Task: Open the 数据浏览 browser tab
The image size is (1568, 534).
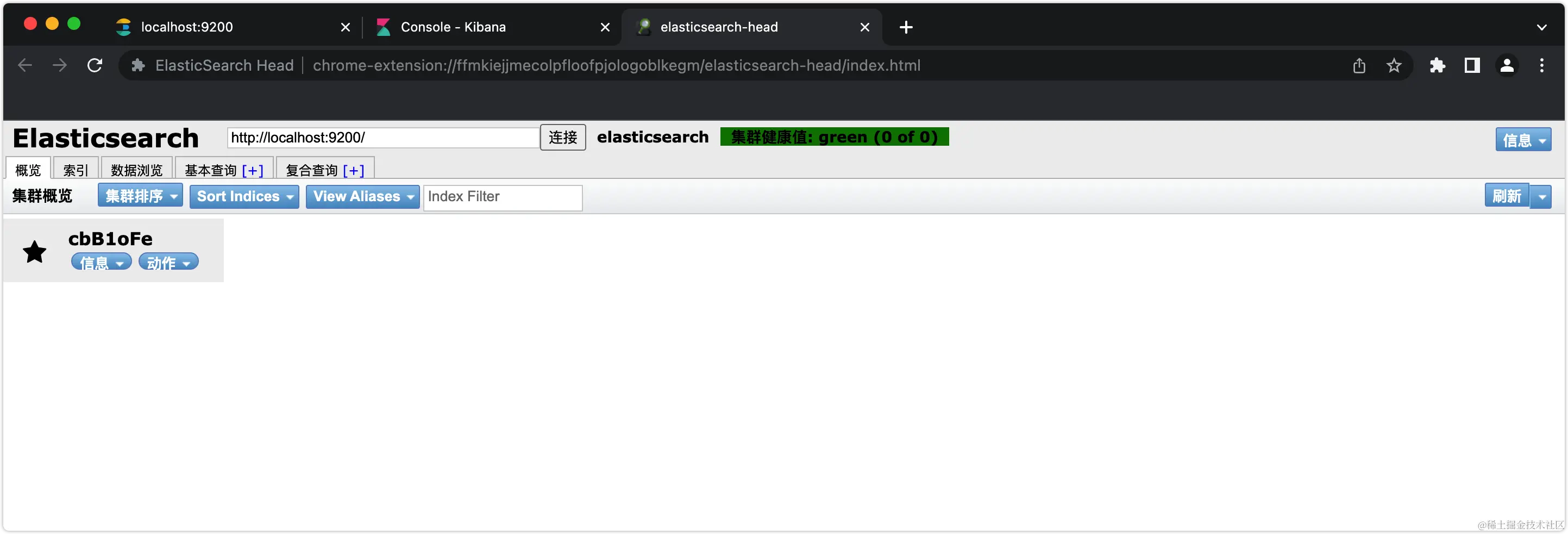Action: (x=136, y=169)
